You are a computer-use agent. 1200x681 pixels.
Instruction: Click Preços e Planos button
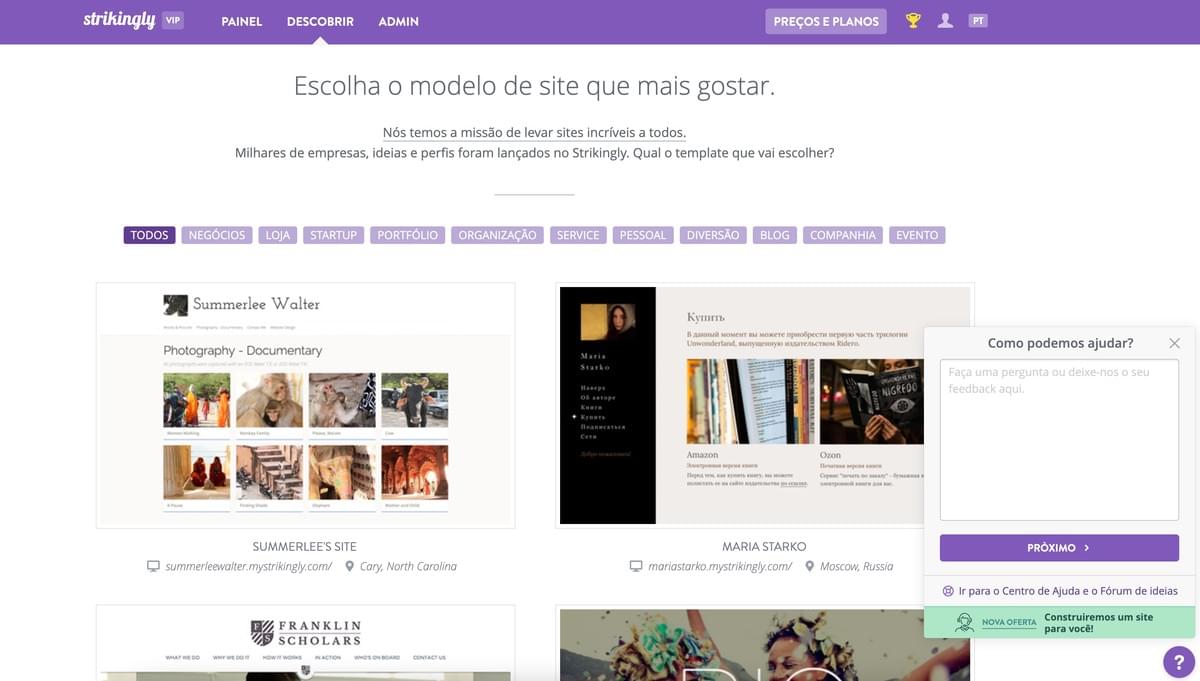click(826, 21)
